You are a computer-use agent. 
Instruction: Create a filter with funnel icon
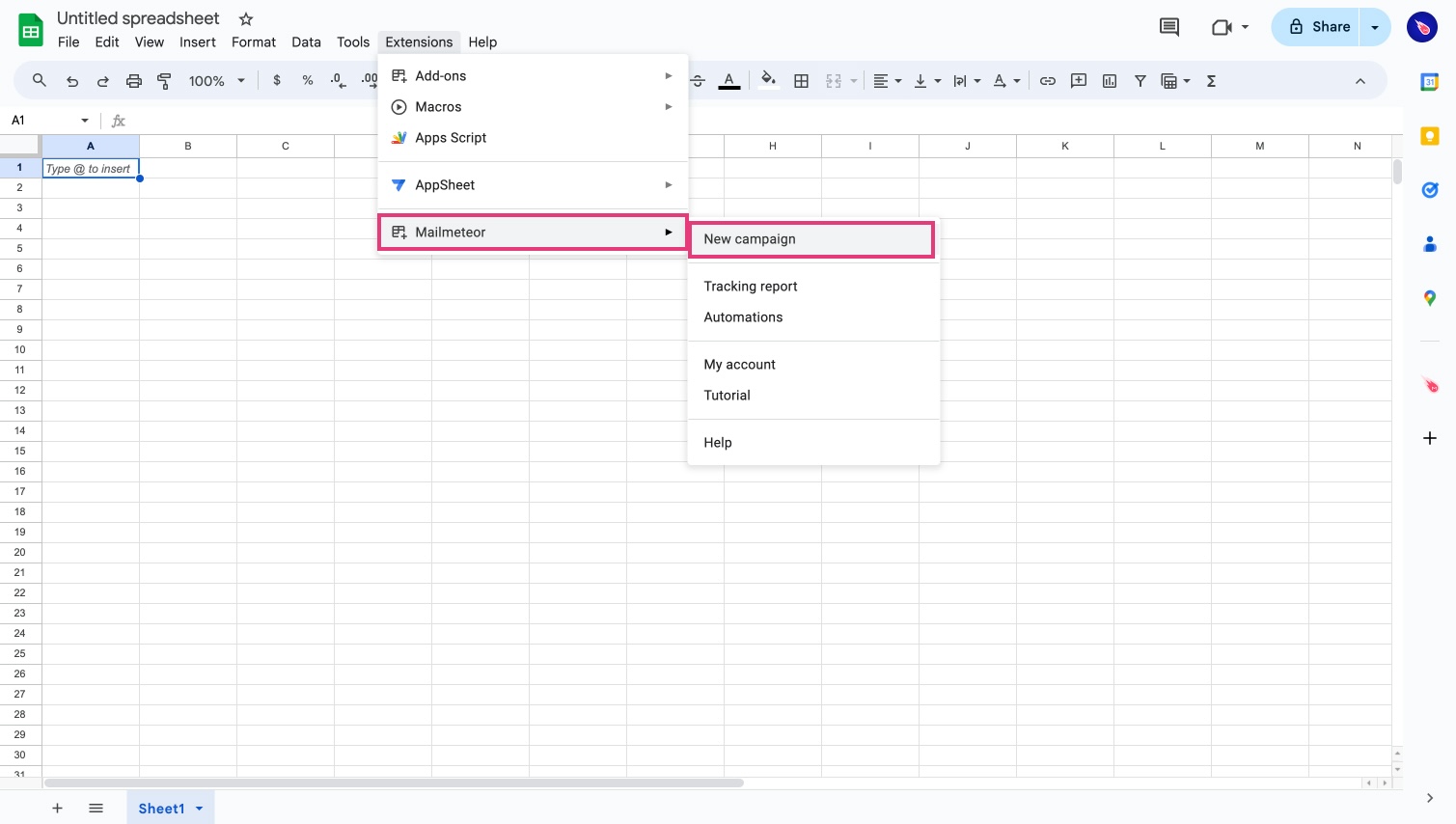pyautogui.click(x=1140, y=81)
